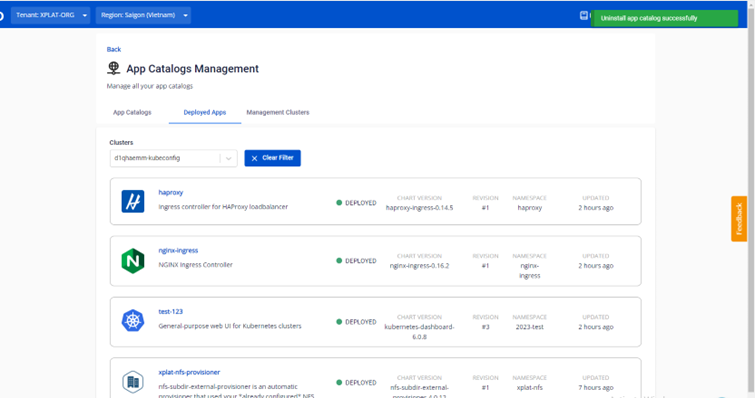Click the NGINX ingress logo icon
Viewport: 755px width, 398px height.
(x=133, y=261)
